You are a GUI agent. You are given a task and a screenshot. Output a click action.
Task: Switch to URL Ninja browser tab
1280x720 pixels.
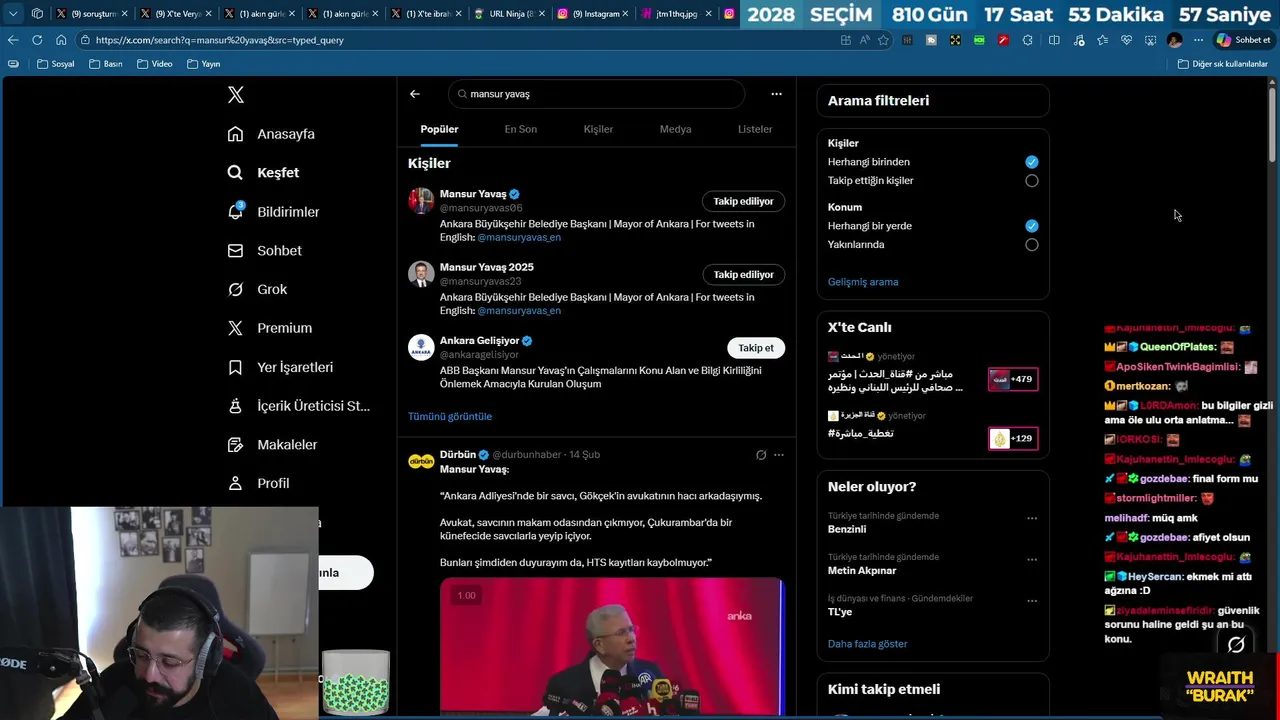(509, 14)
